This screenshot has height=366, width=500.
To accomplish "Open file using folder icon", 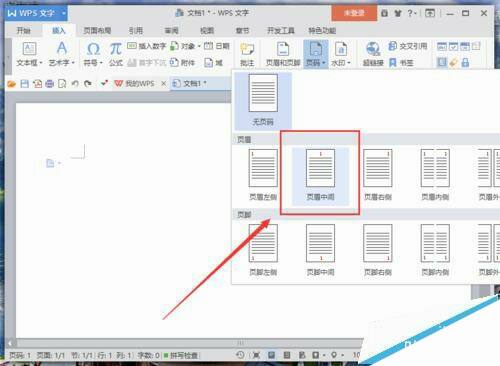I will [x=12, y=84].
